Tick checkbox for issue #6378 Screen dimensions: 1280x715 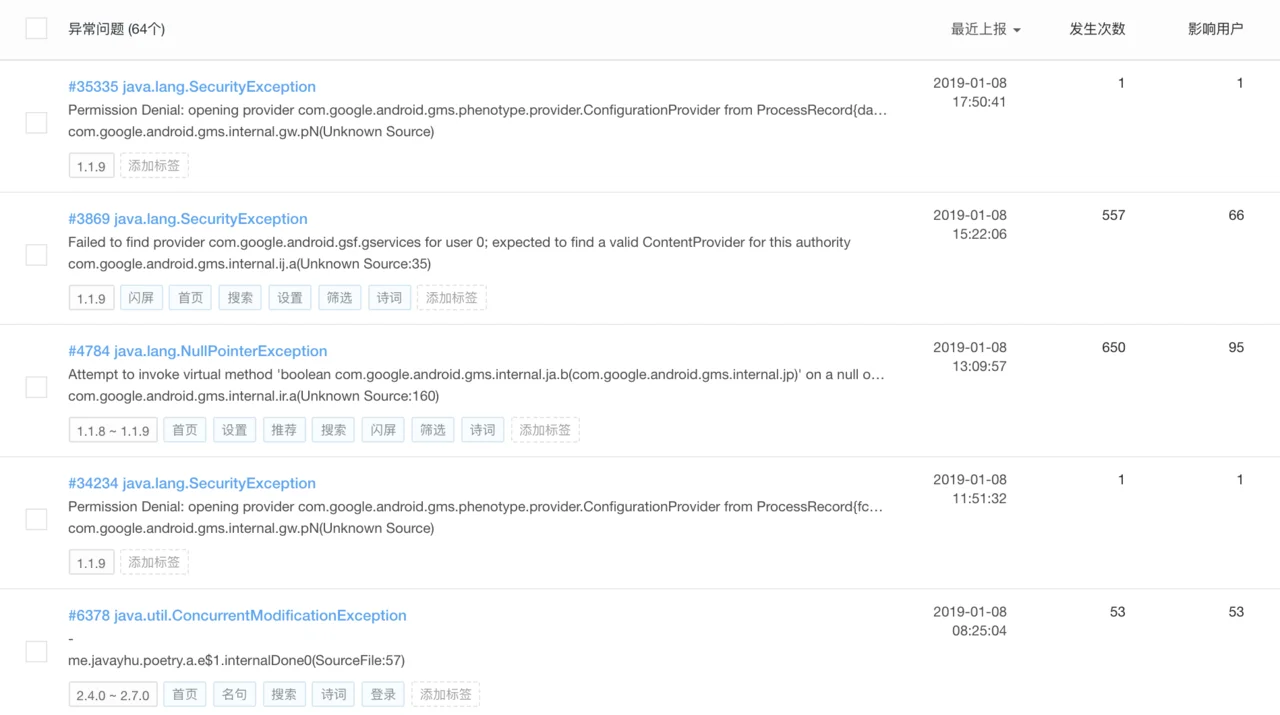(x=36, y=651)
